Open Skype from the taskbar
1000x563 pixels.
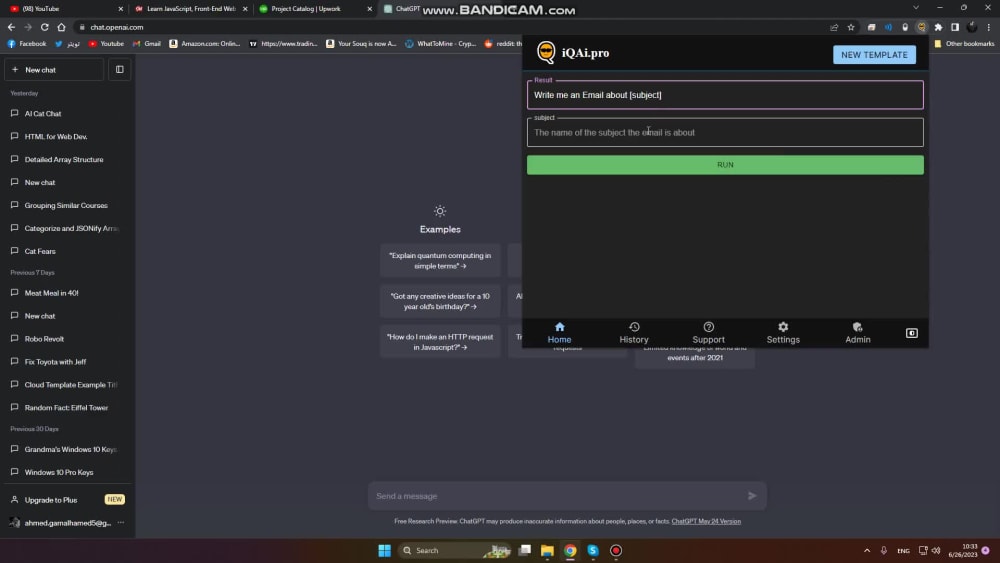(593, 550)
